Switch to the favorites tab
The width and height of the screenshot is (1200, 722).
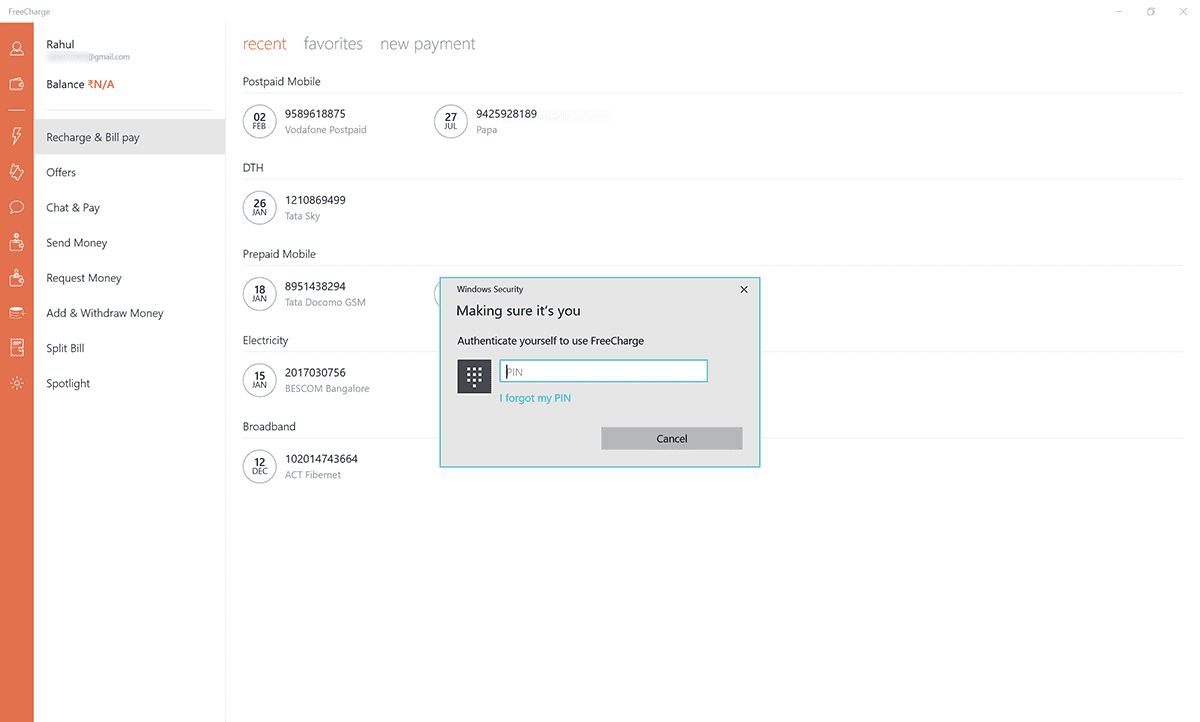333,44
